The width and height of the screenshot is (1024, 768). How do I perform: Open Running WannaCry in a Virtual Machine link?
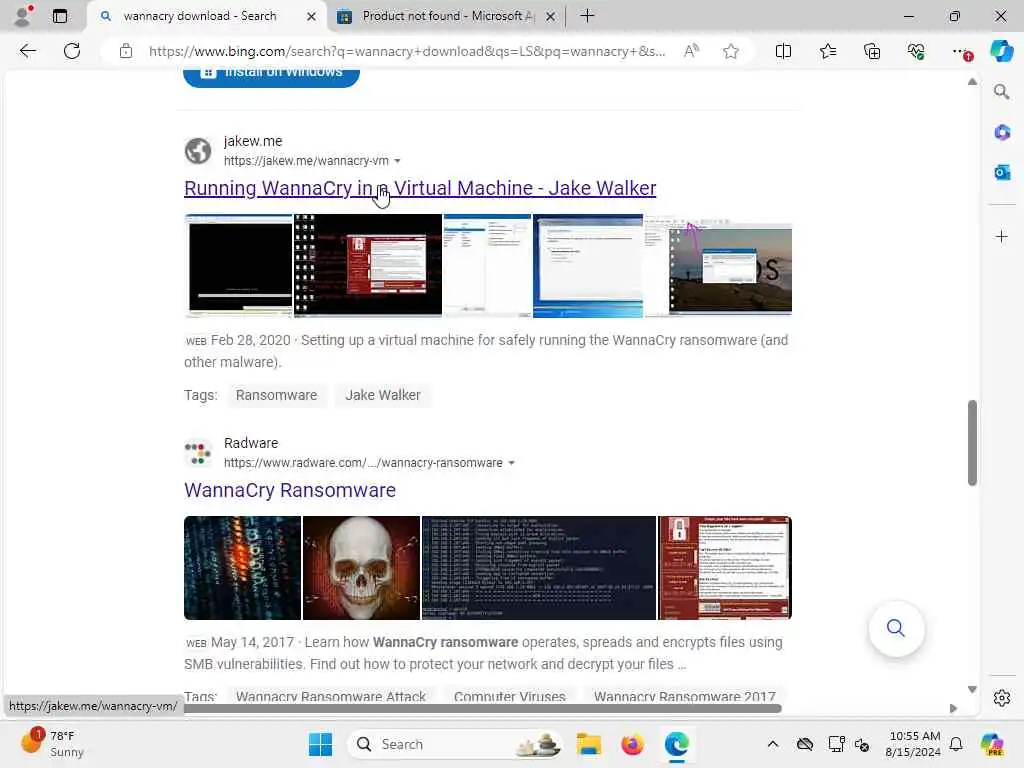(420, 188)
